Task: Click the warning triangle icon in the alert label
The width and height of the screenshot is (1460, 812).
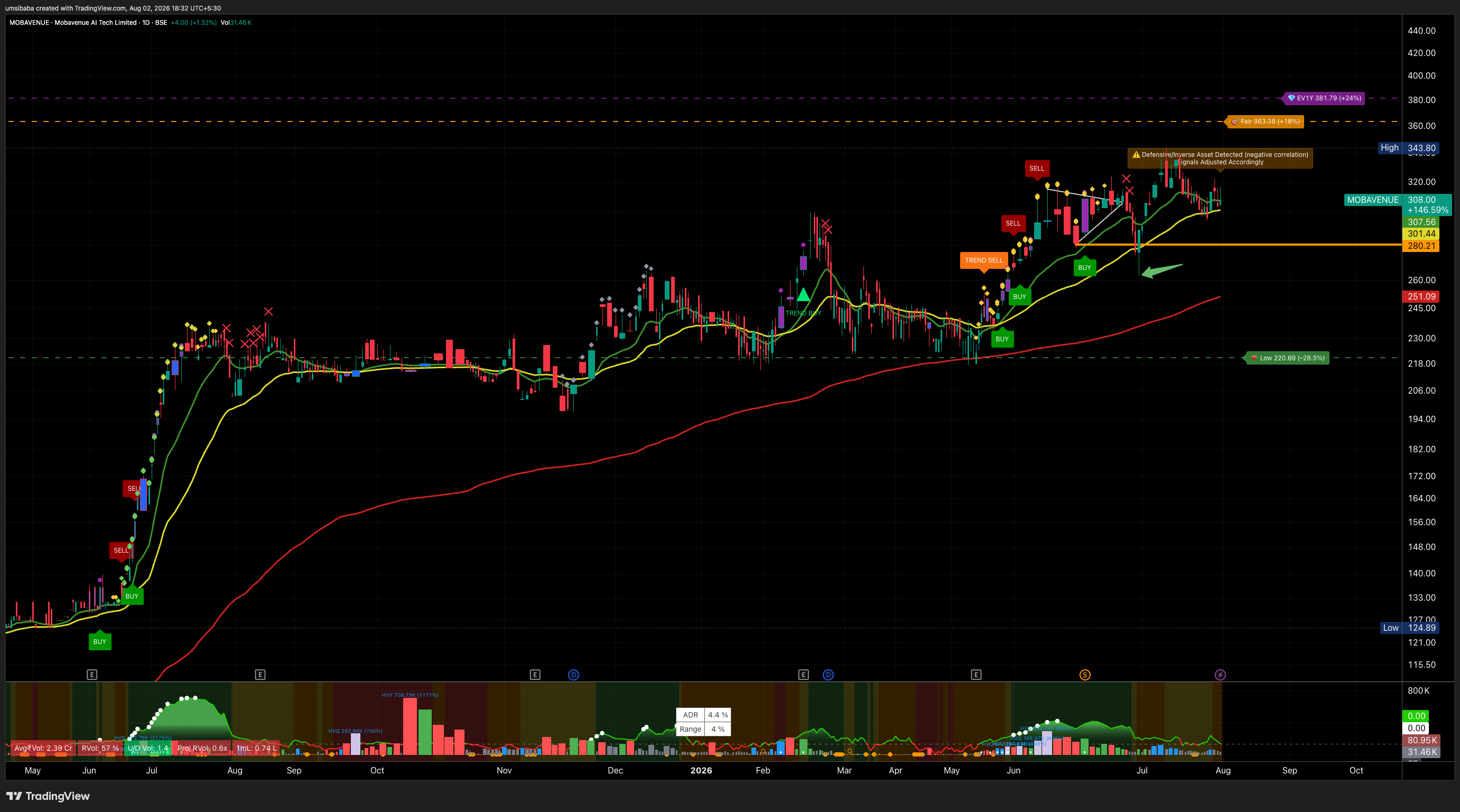Action: point(1136,154)
